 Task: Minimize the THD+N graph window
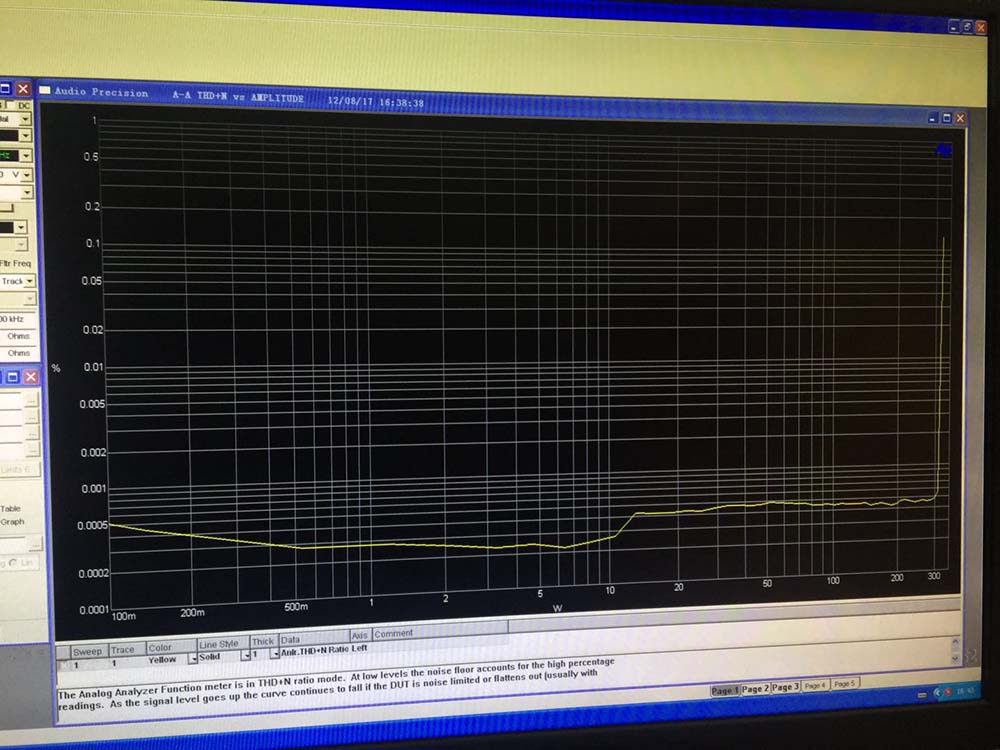(934, 118)
